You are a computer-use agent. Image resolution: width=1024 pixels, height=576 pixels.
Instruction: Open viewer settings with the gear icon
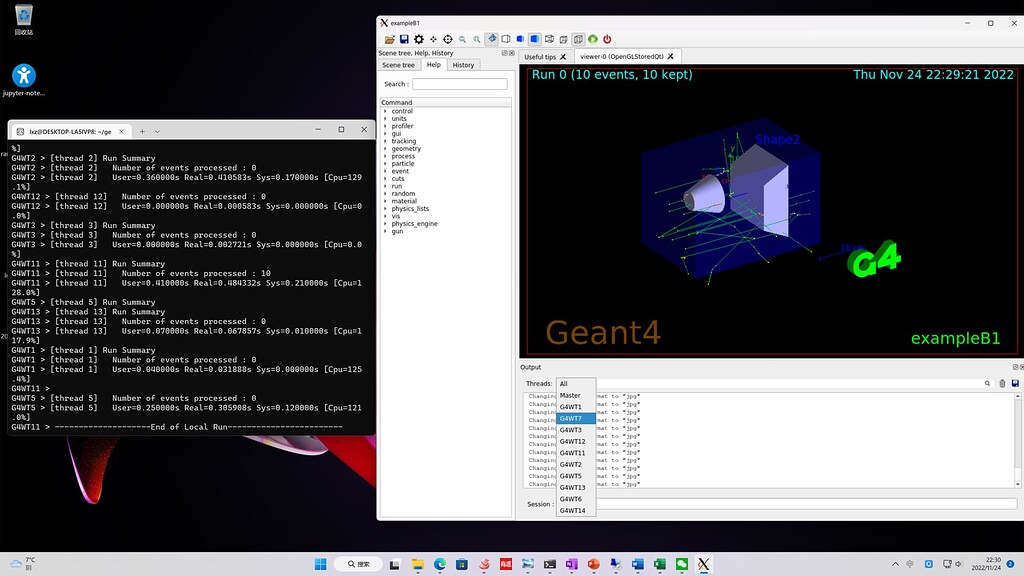click(419, 39)
